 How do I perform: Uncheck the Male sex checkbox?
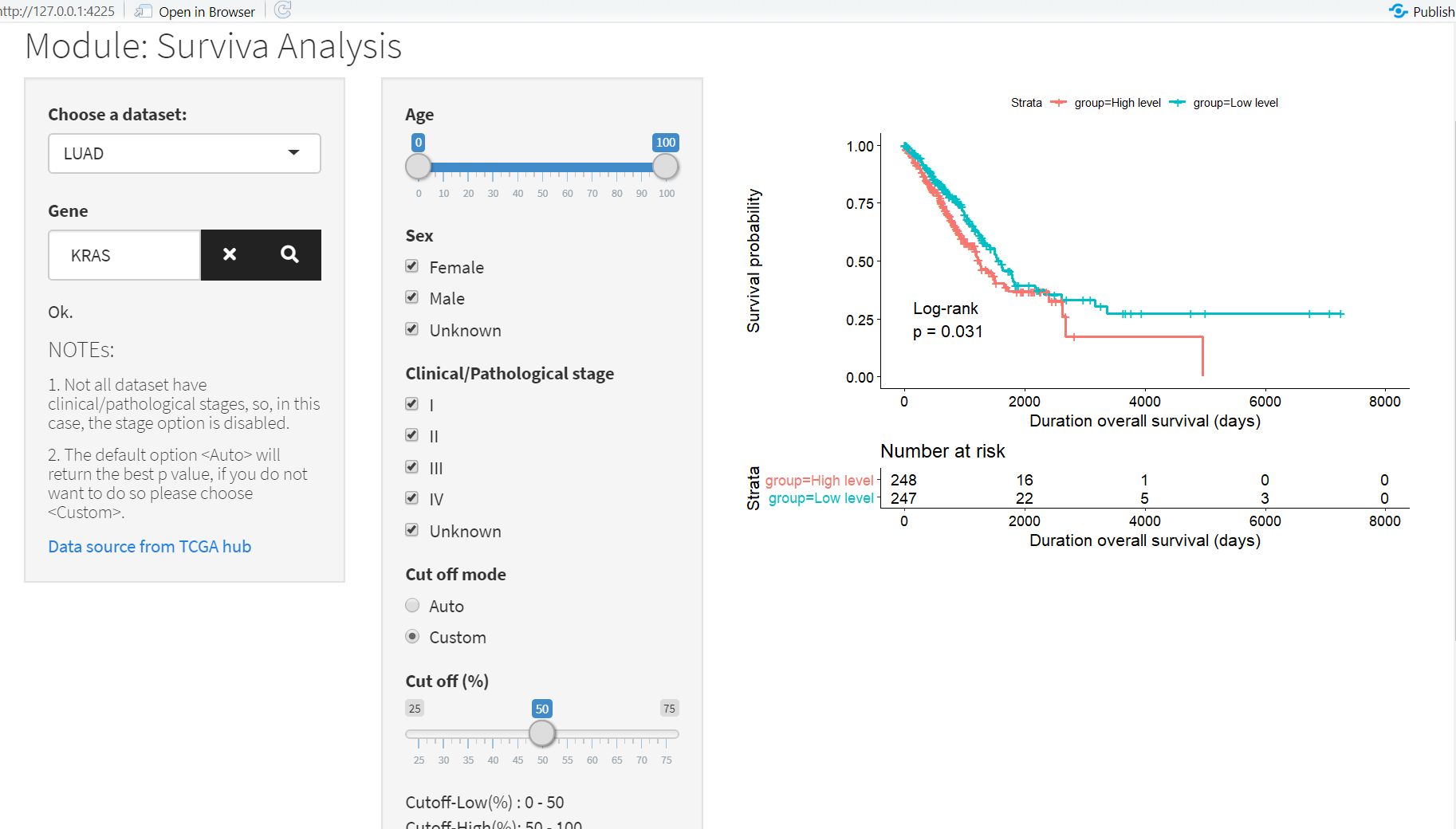(x=411, y=297)
